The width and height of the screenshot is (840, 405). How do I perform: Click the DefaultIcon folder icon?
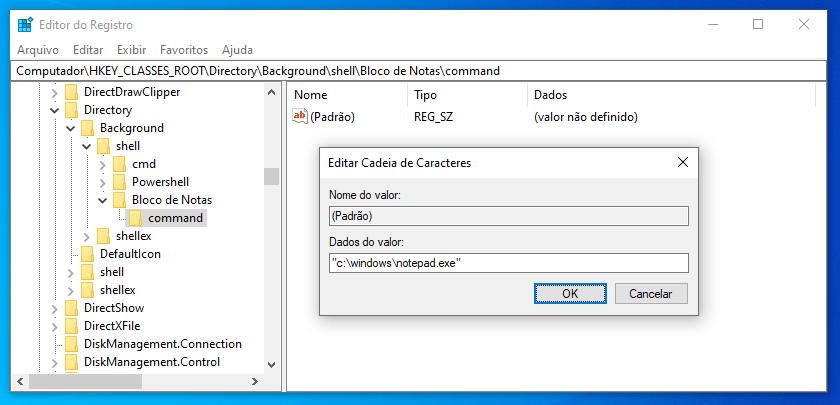[x=87, y=253]
